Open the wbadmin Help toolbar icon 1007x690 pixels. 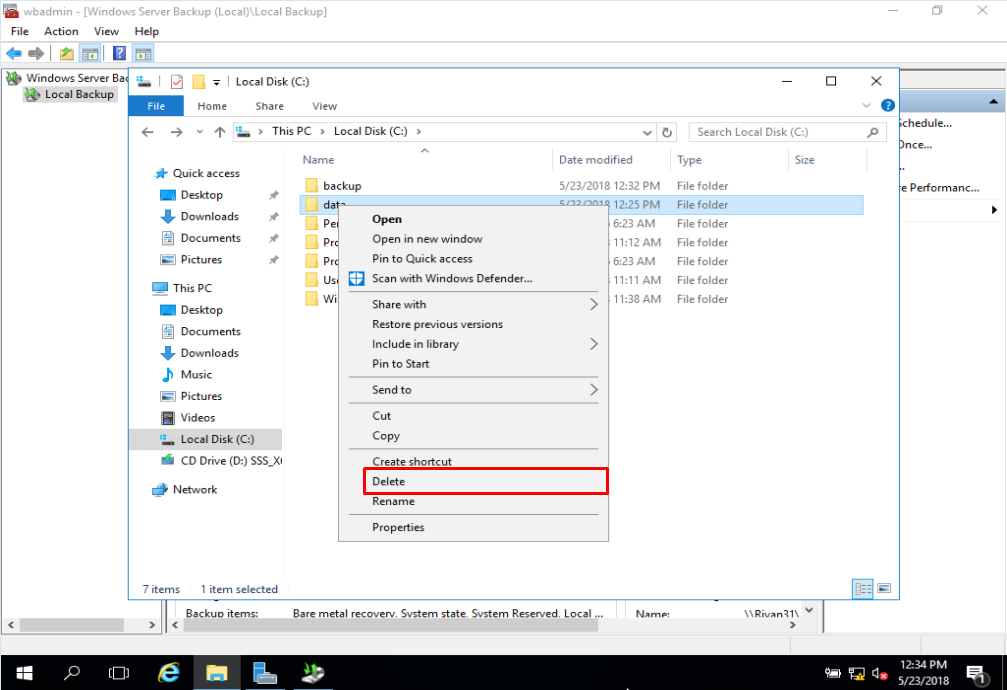point(119,53)
